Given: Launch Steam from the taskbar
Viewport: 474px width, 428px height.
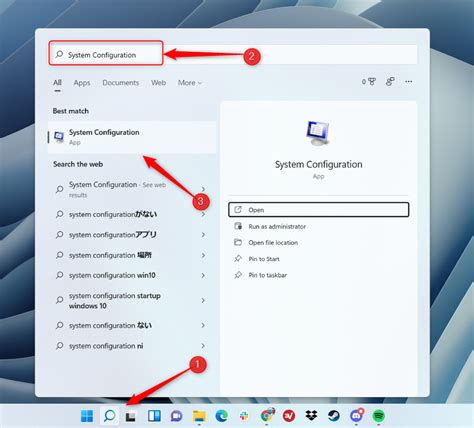Looking at the screenshot, I should coord(334,416).
